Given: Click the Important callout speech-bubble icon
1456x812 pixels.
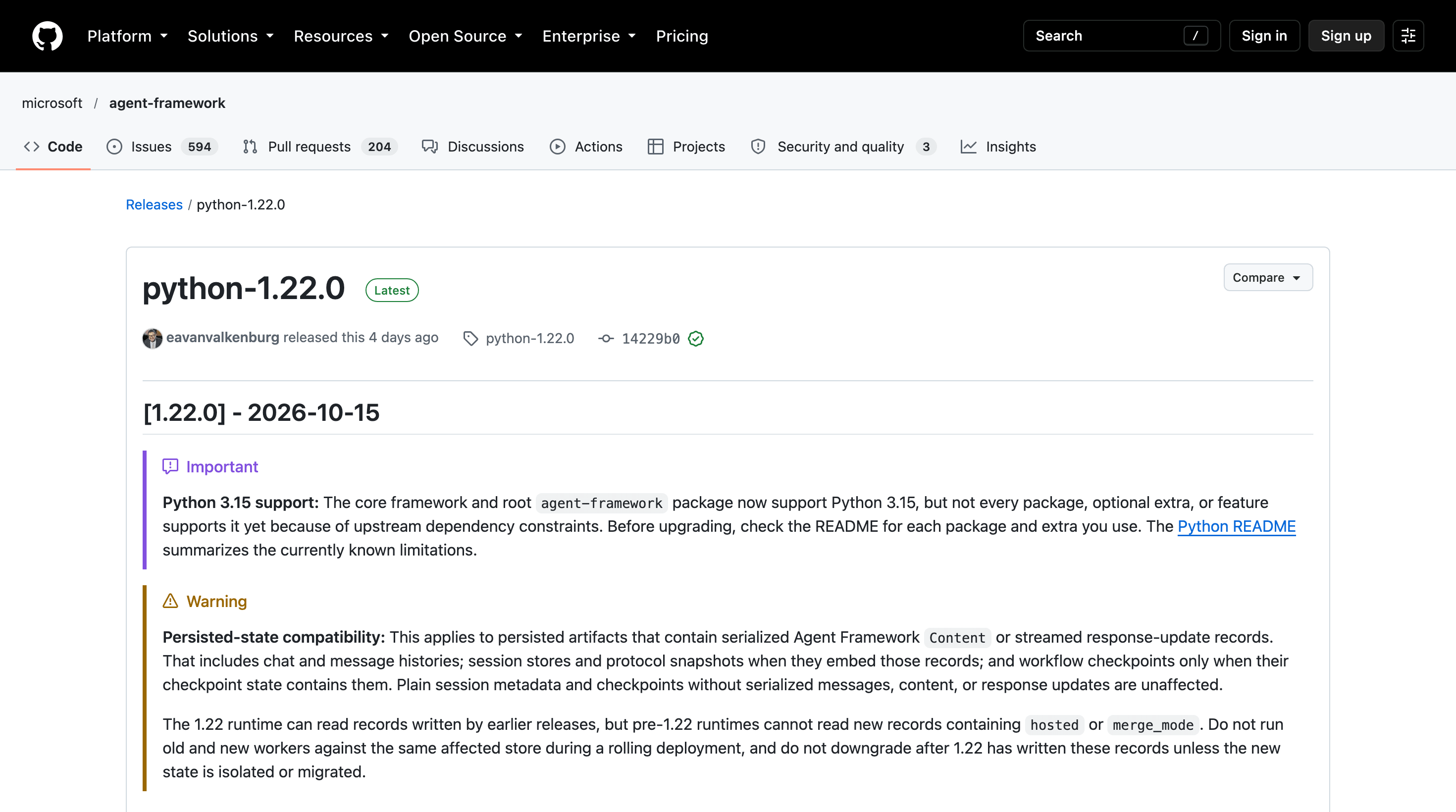Looking at the screenshot, I should (170, 466).
